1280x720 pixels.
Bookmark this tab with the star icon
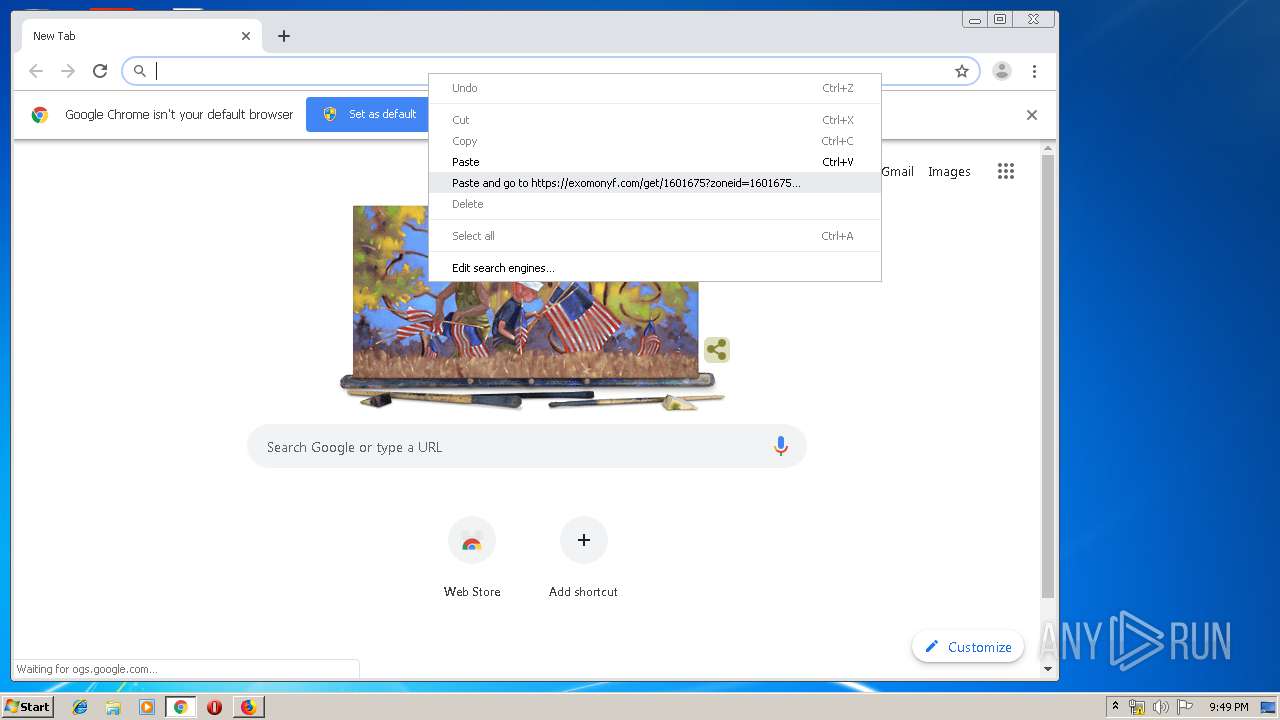pos(962,71)
